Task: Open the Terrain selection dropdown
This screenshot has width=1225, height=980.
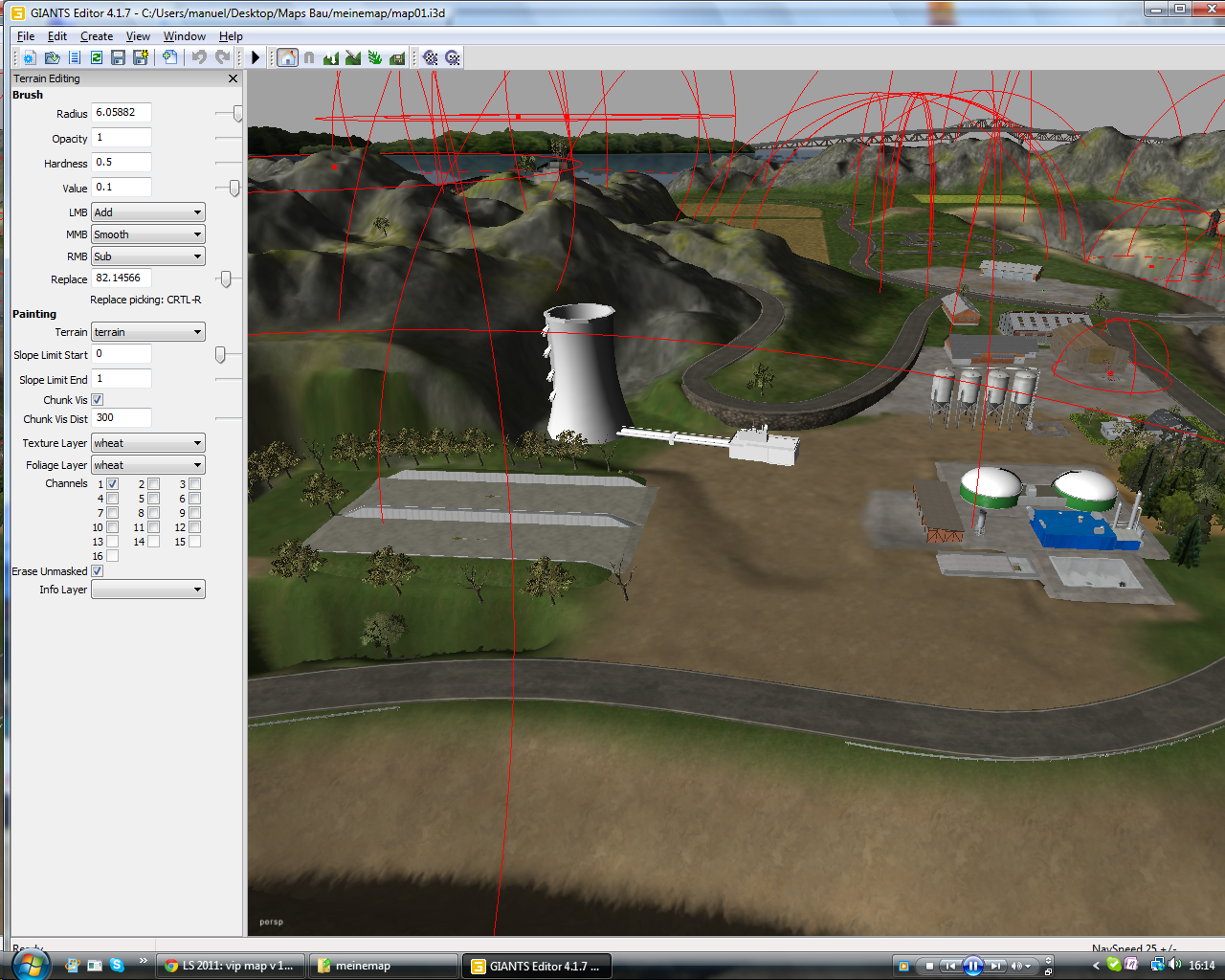Action: [x=148, y=332]
